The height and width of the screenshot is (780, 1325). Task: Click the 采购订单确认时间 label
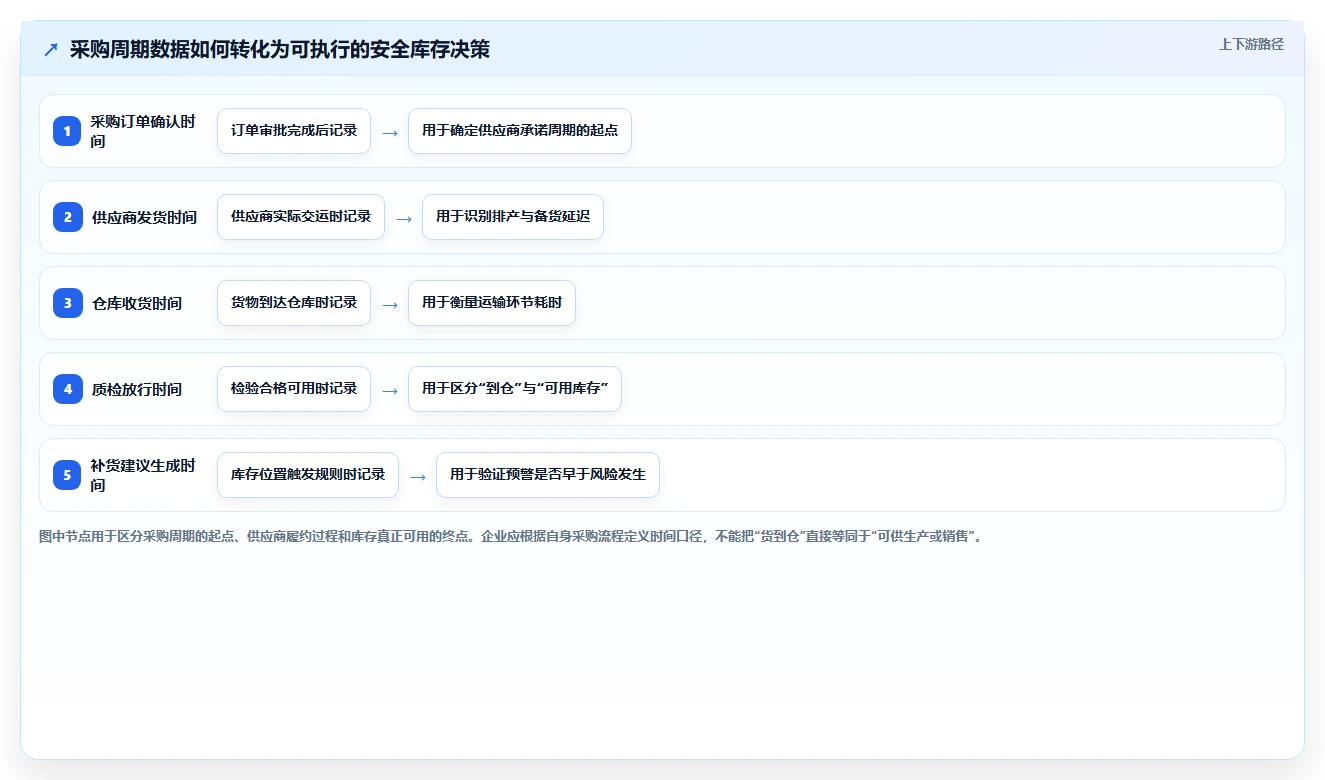[143, 131]
